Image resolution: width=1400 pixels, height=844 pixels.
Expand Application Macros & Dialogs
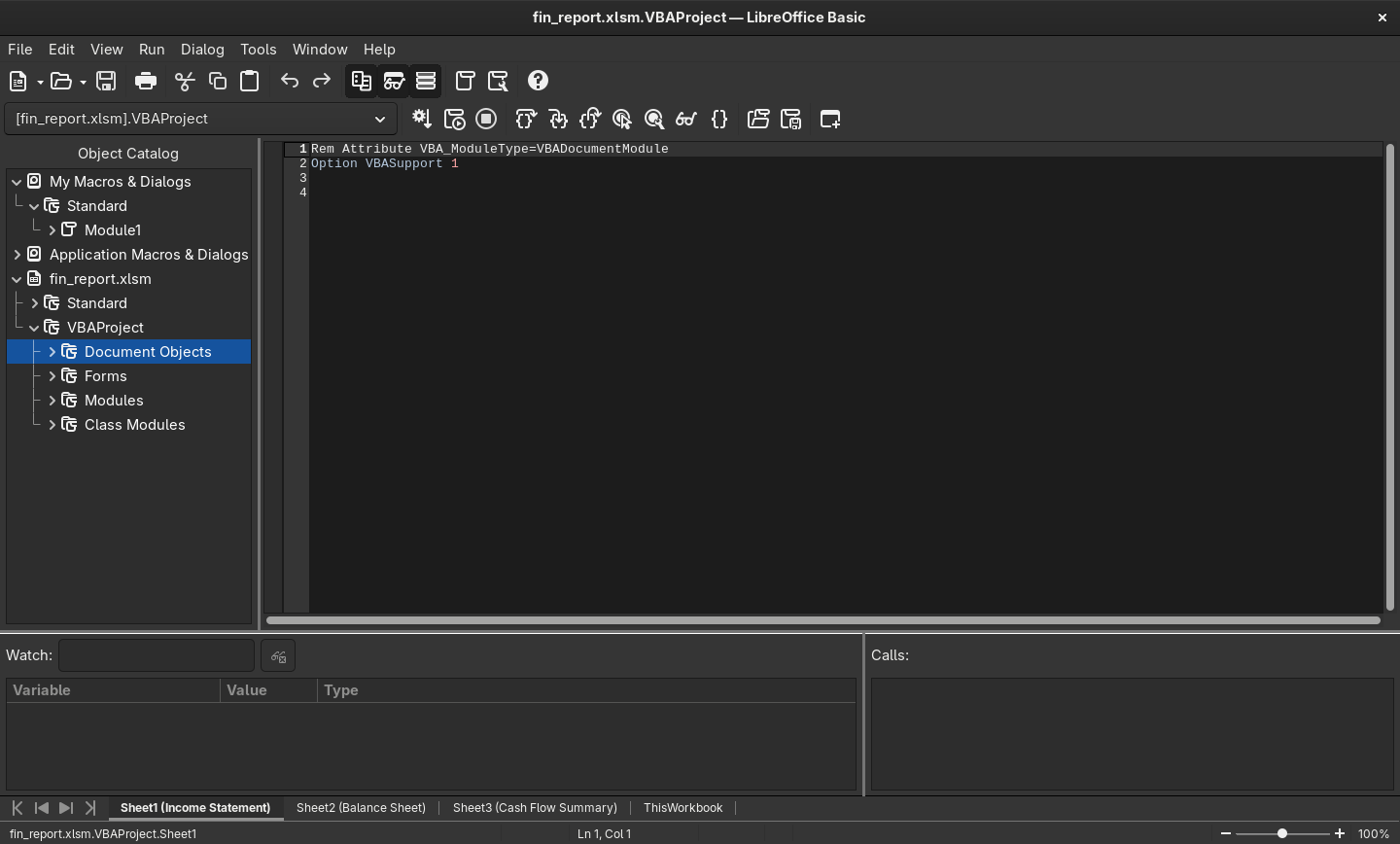[x=17, y=255]
